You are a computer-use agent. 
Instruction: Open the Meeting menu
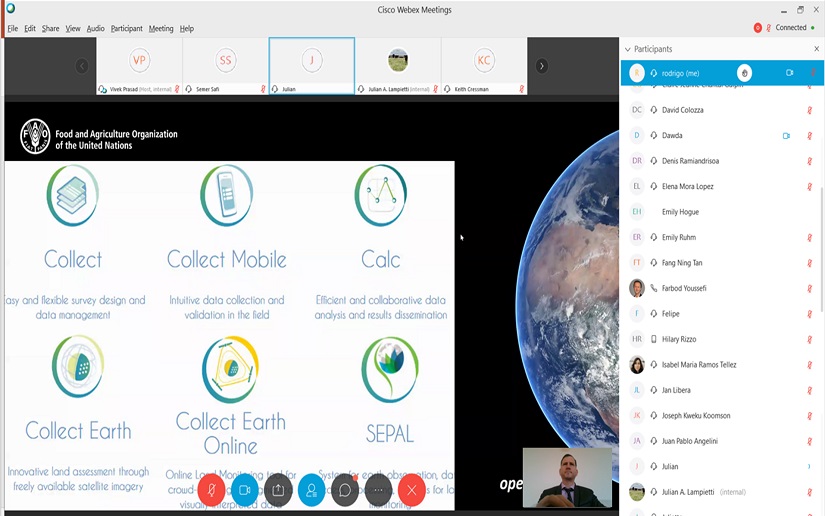click(161, 28)
